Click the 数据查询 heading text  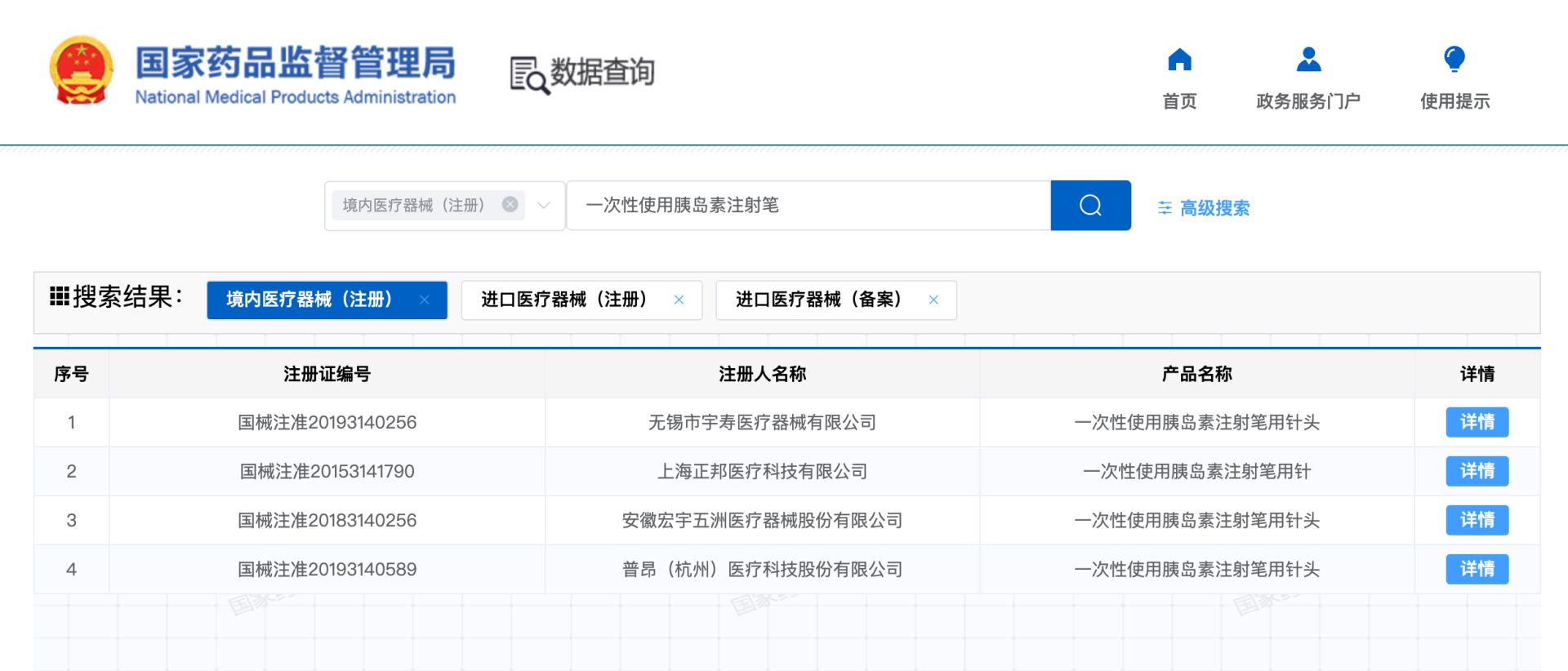[603, 72]
